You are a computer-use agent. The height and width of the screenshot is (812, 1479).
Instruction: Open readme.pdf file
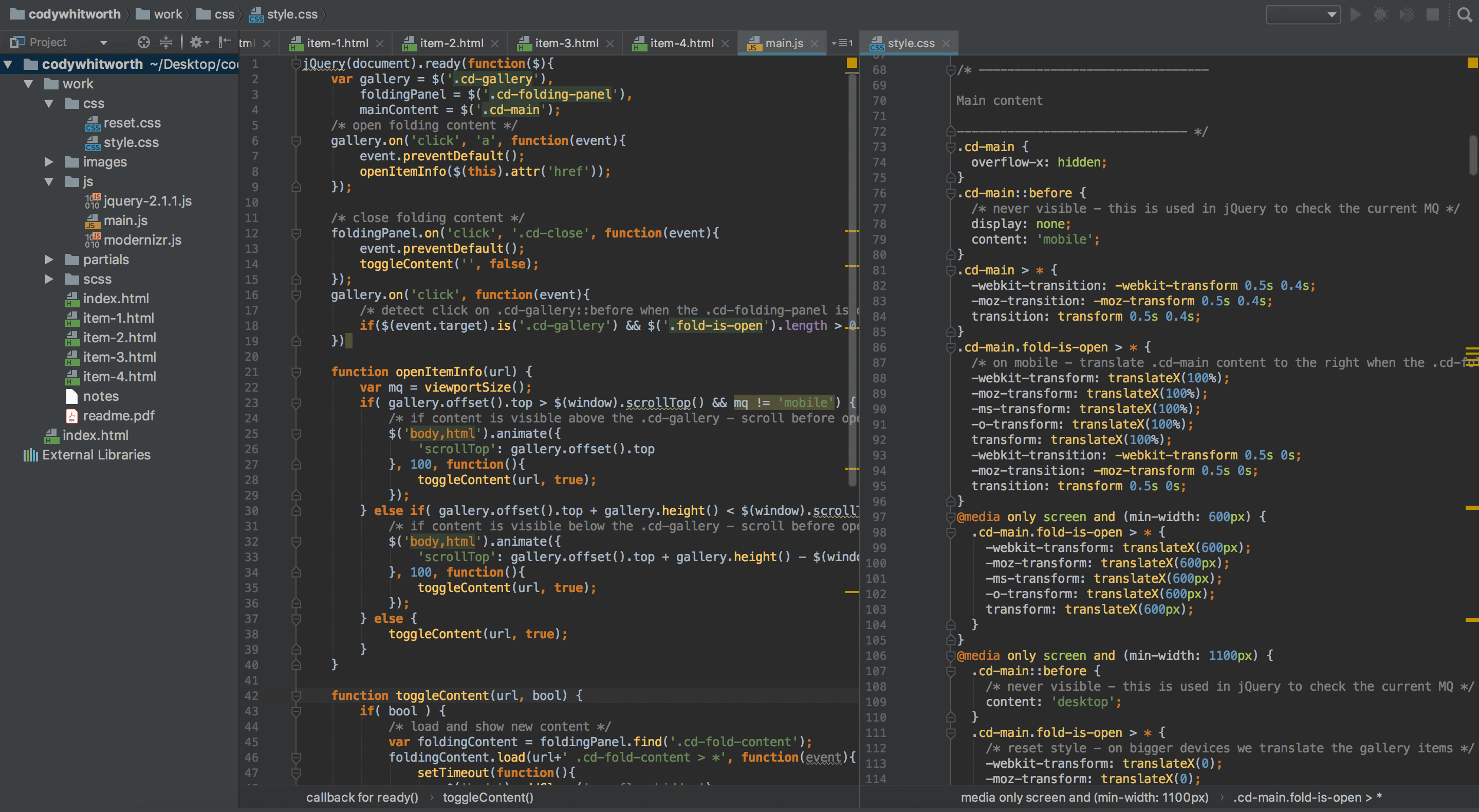point(109,416)
